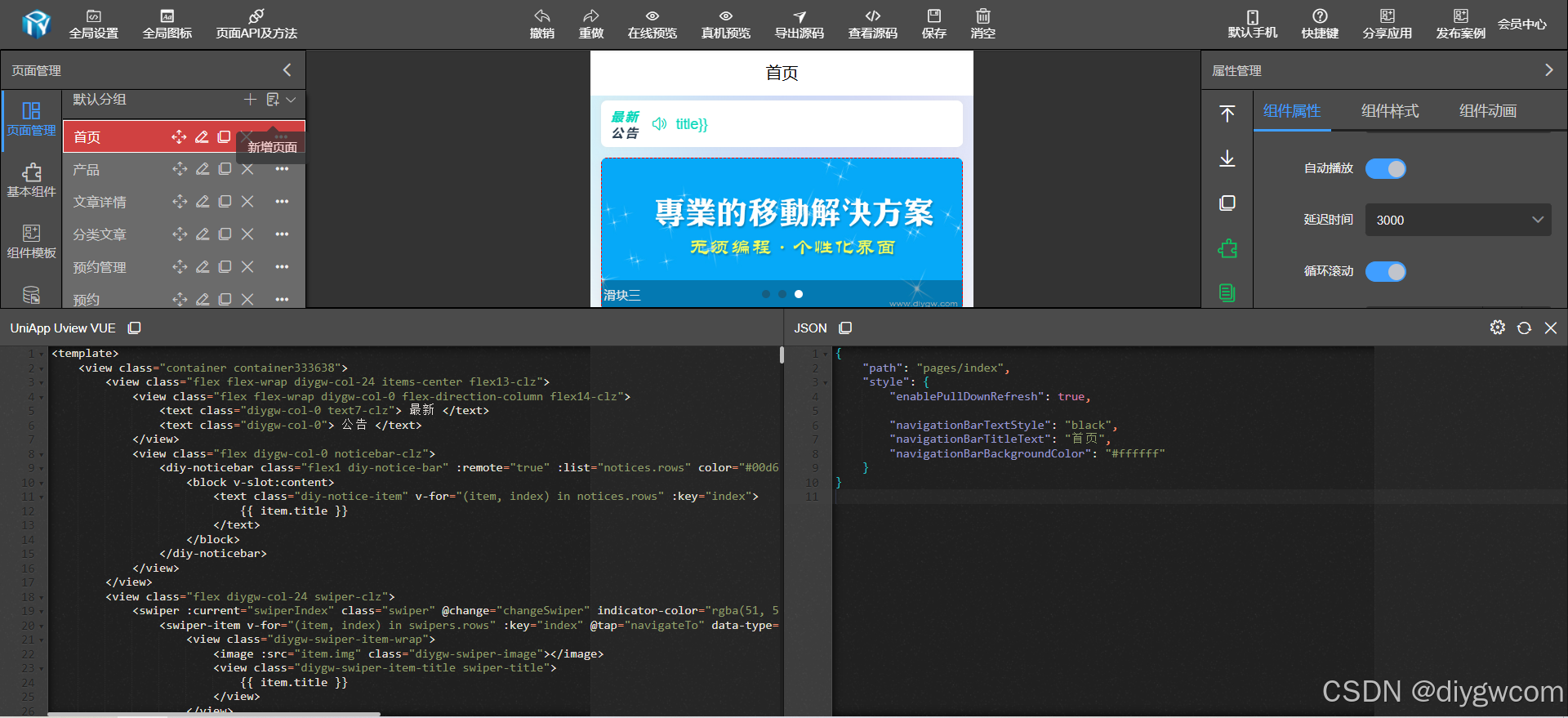1568x718 pixels.
Task: Select 基本组件 sidebar tab
Action: coord(31,181)
